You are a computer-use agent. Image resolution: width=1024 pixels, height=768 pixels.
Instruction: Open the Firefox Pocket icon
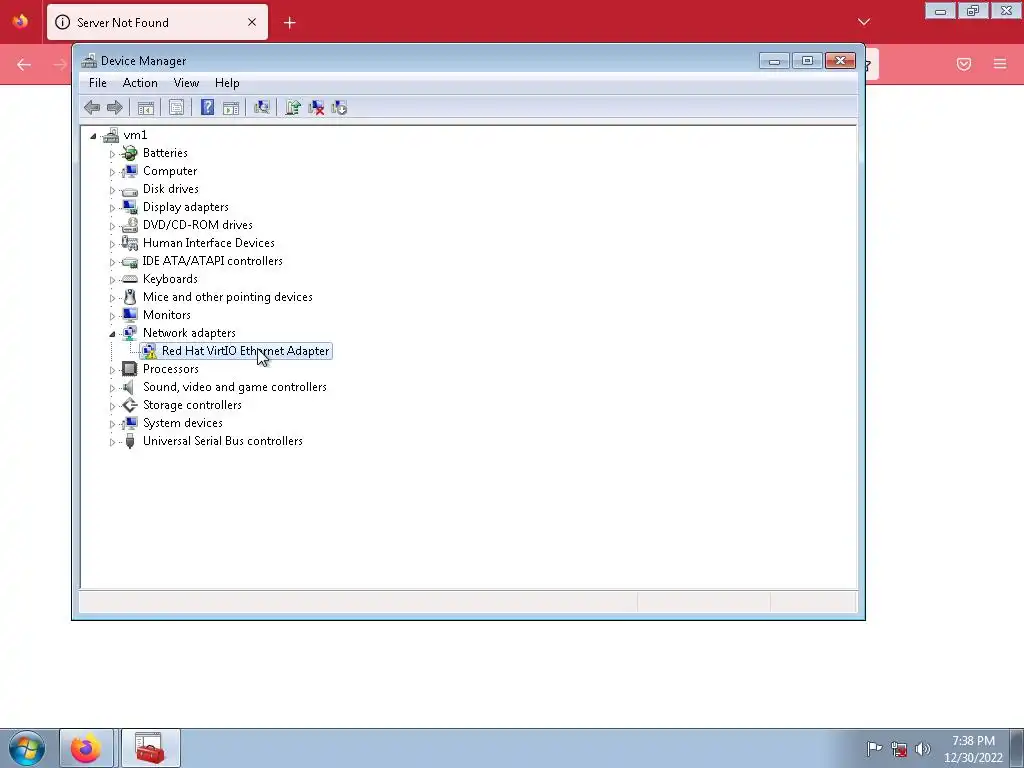coord(964,64)
